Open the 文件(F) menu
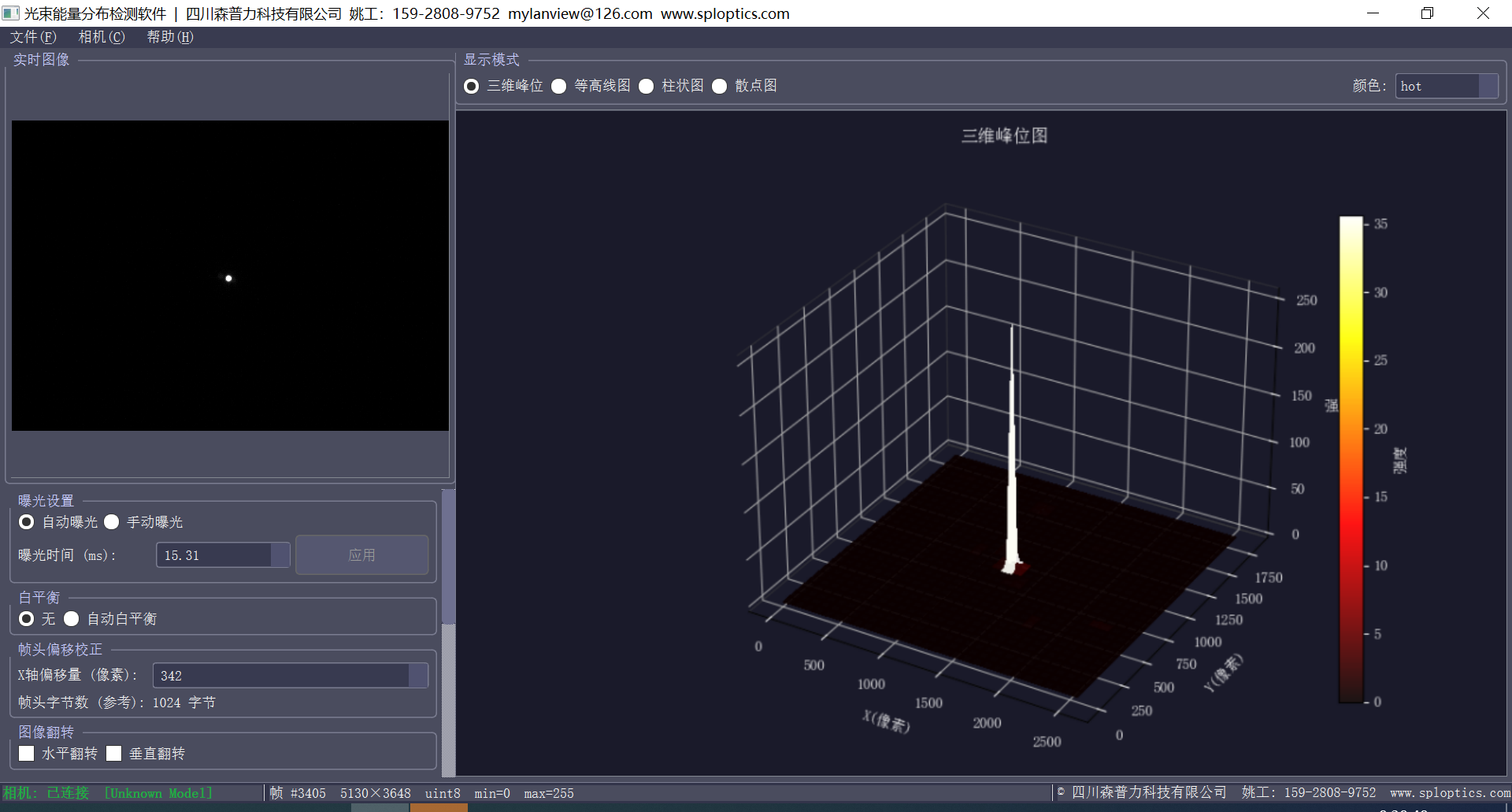 [x=33, y=37]
